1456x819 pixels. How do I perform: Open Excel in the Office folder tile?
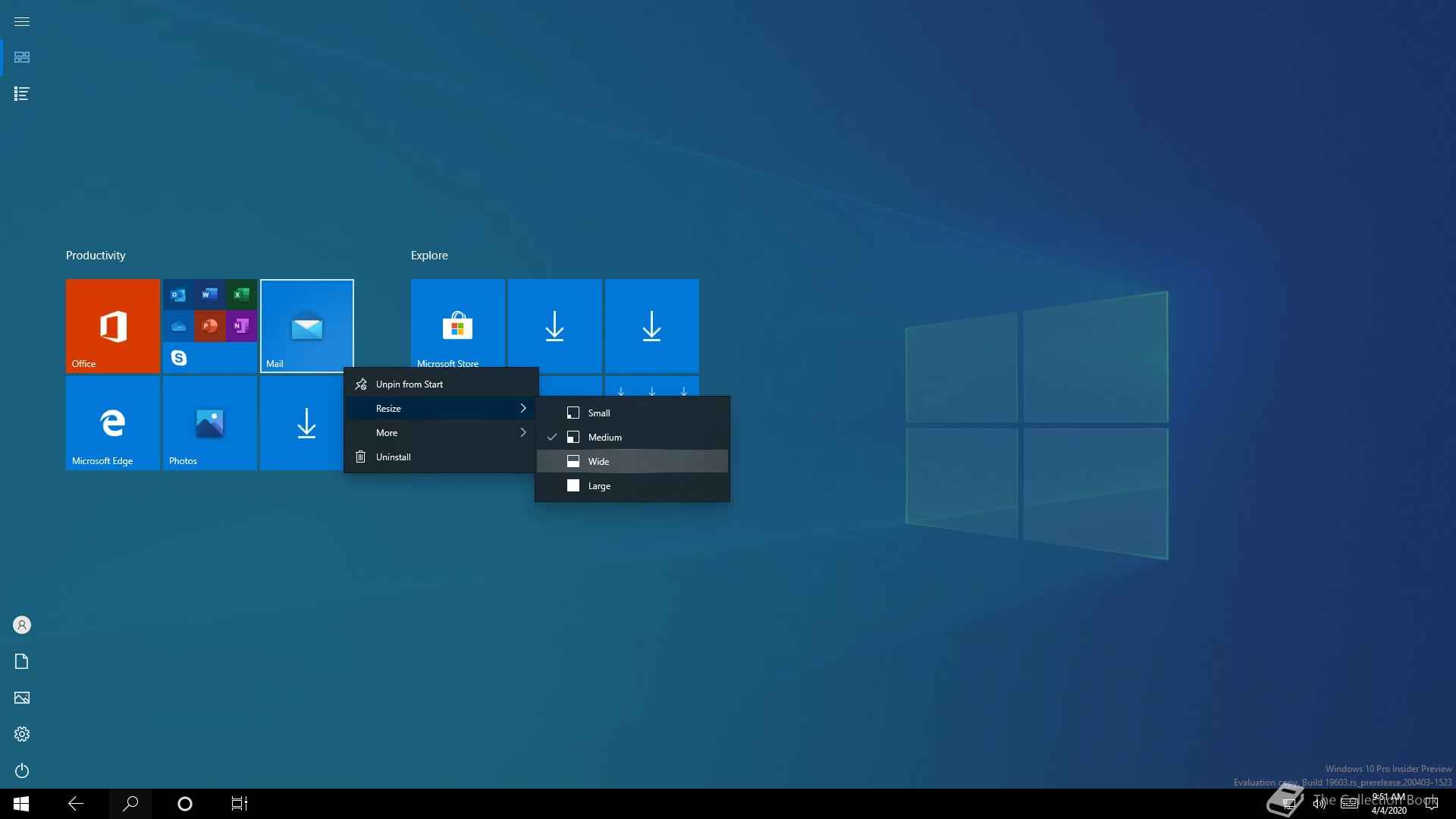tap(241, 294)
